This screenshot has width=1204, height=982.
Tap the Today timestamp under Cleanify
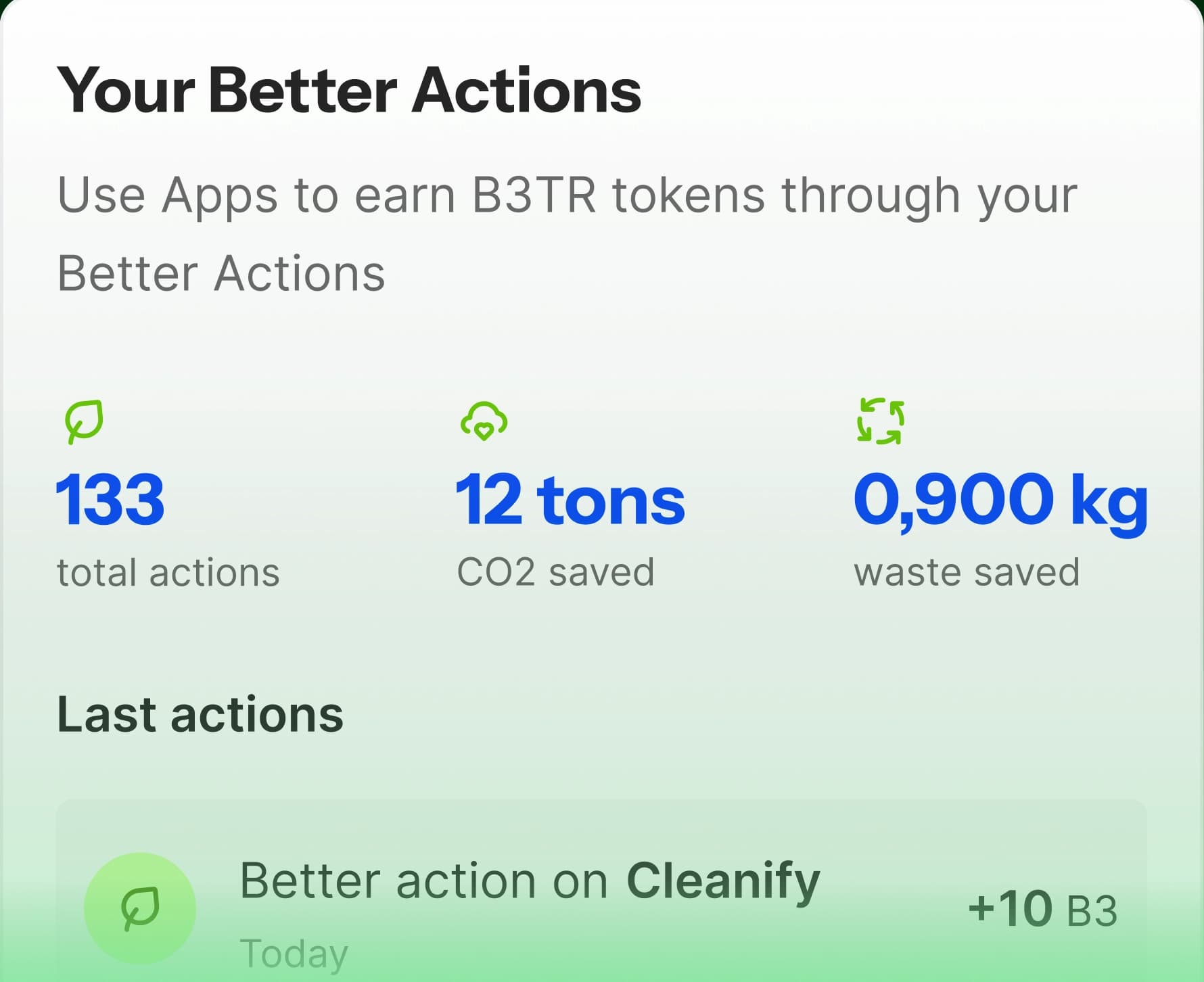pyautogui.click(x=293, y=954)
